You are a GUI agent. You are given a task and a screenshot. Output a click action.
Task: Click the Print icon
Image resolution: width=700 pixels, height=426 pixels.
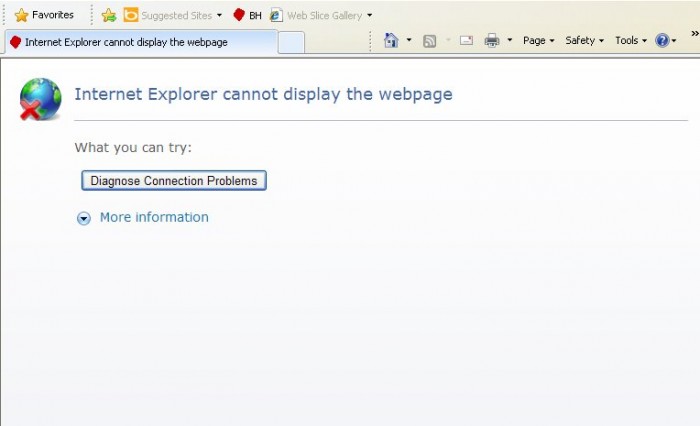point(492,41)
